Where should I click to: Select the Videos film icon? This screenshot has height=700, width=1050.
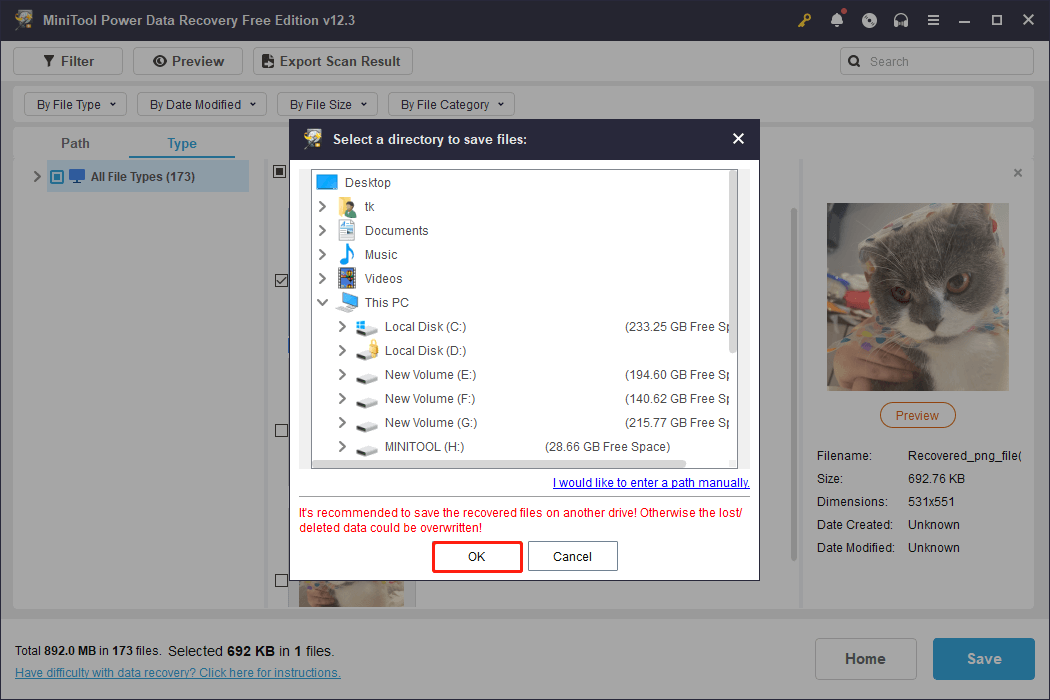click(x=347, y=279)
